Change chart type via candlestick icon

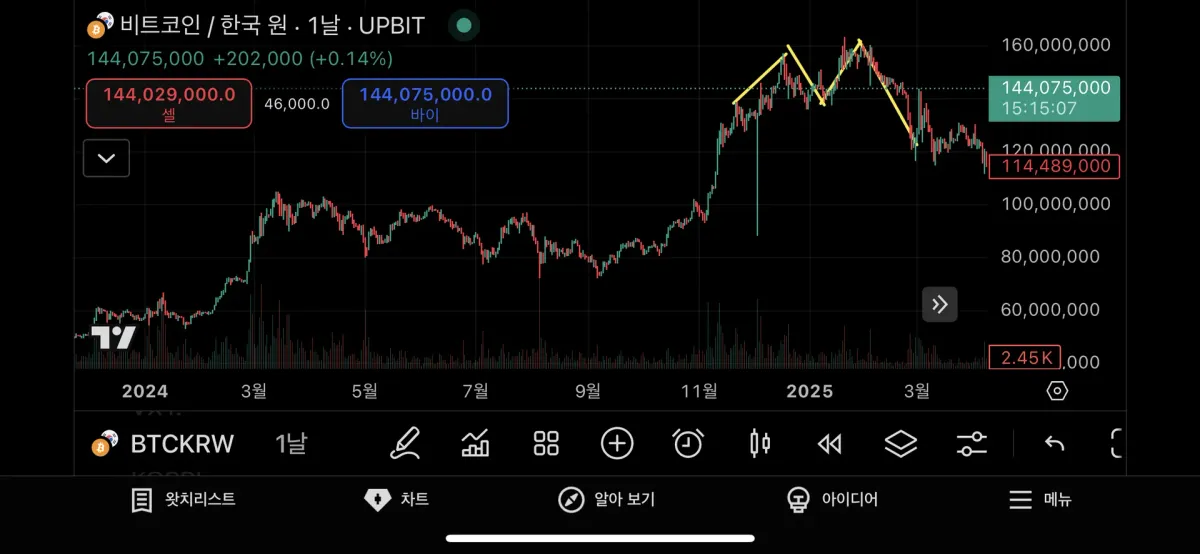760,443
